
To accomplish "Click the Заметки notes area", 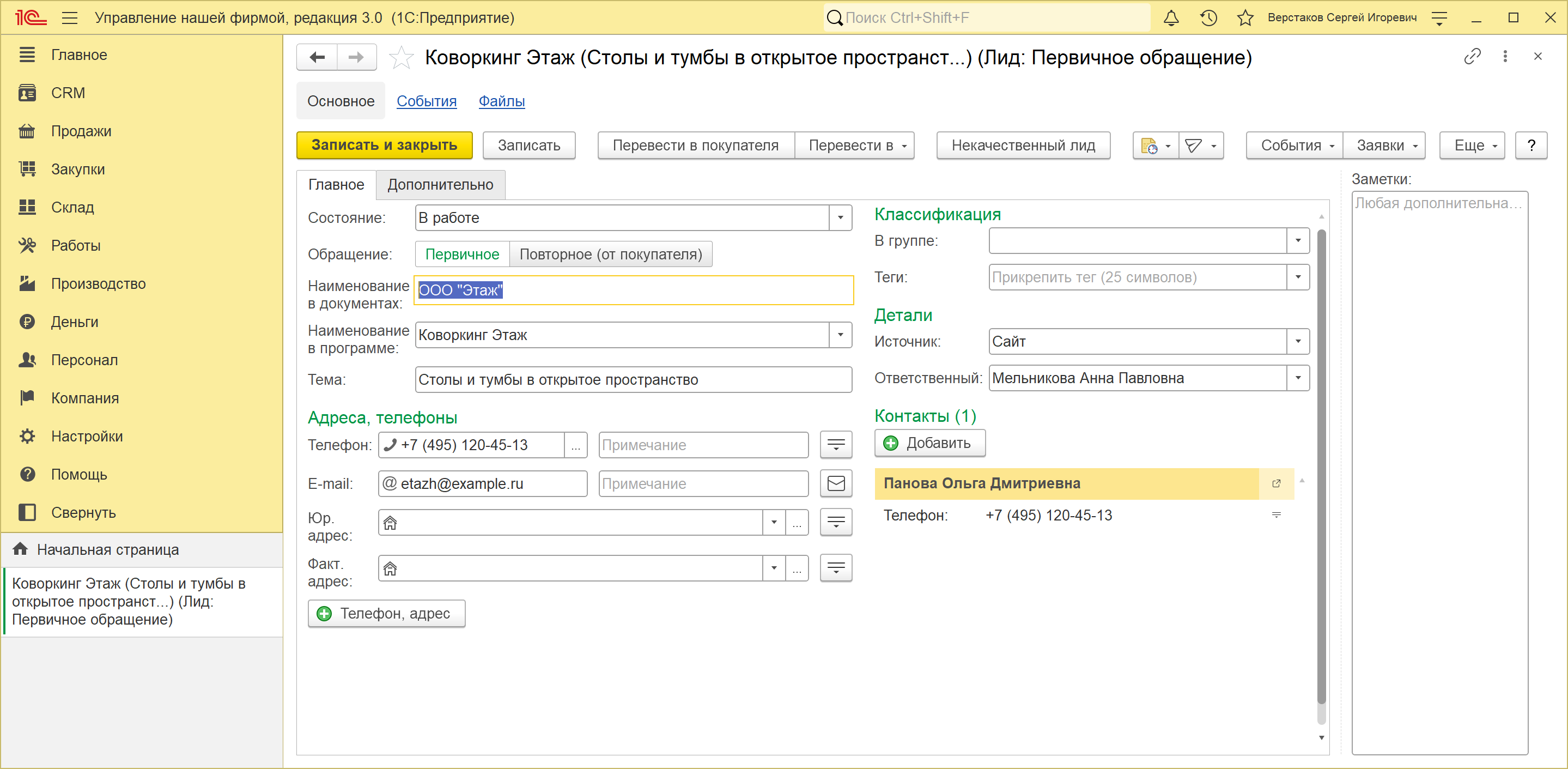I will click(x=1439, y=473).
